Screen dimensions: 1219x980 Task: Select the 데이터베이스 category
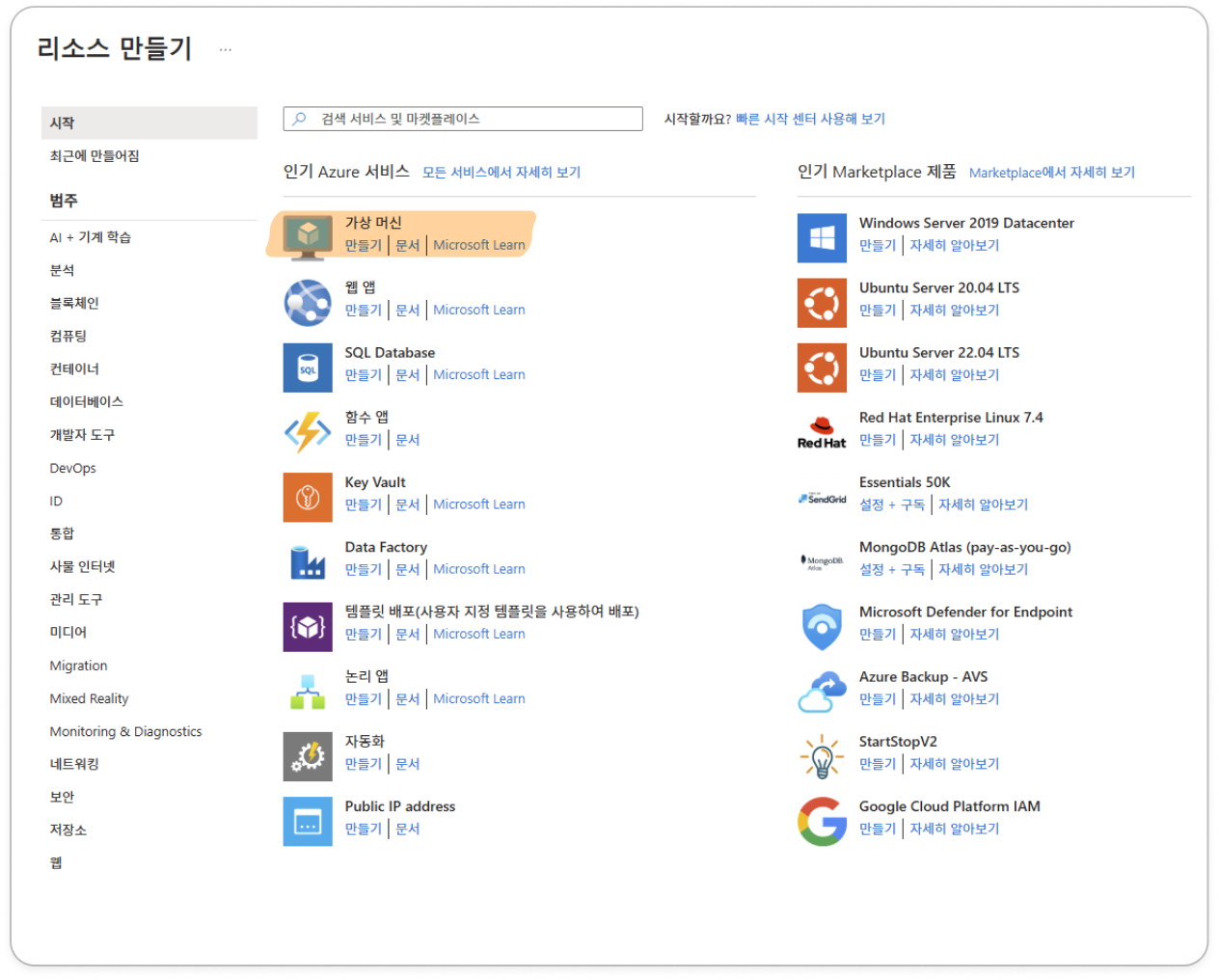(x=87, y=401)
